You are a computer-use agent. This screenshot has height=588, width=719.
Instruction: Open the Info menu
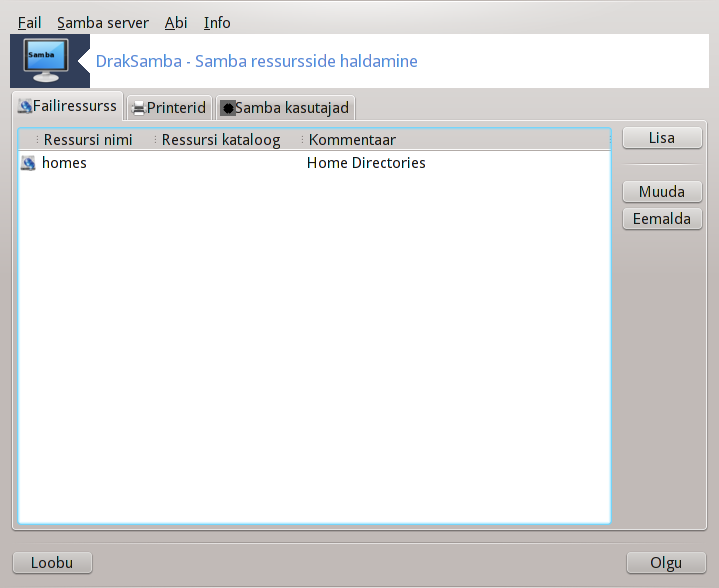[217, 22]
